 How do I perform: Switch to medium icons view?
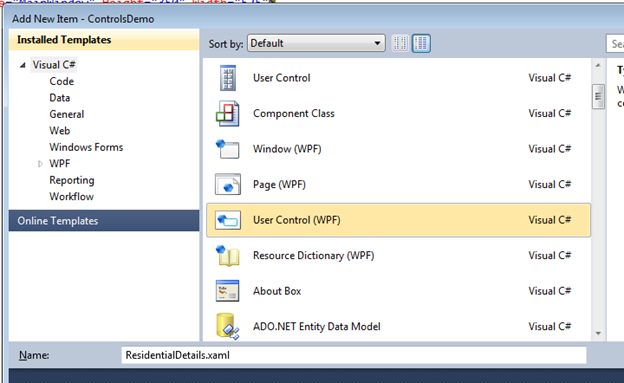[421, 43]
